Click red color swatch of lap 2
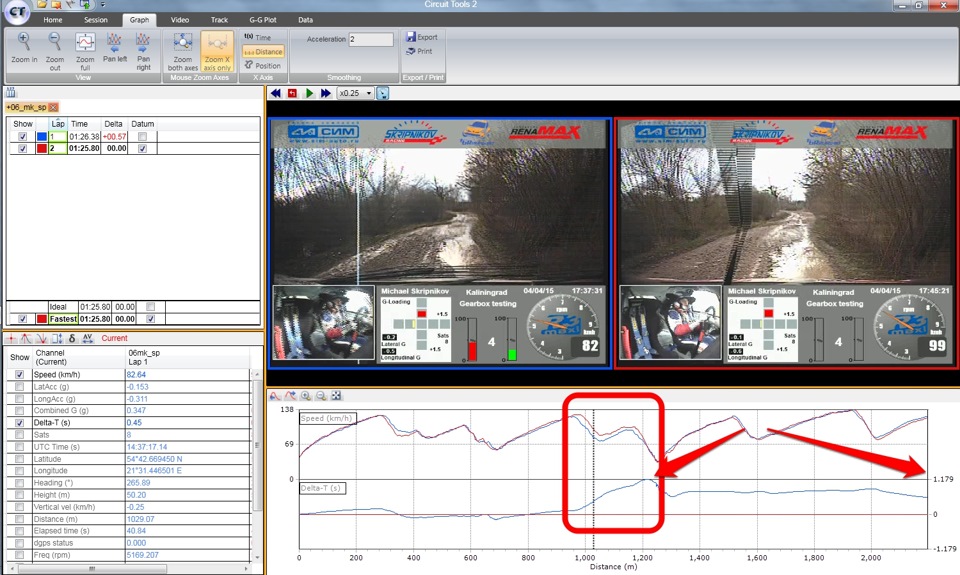960x575 pixels. (x=42, y=148)
